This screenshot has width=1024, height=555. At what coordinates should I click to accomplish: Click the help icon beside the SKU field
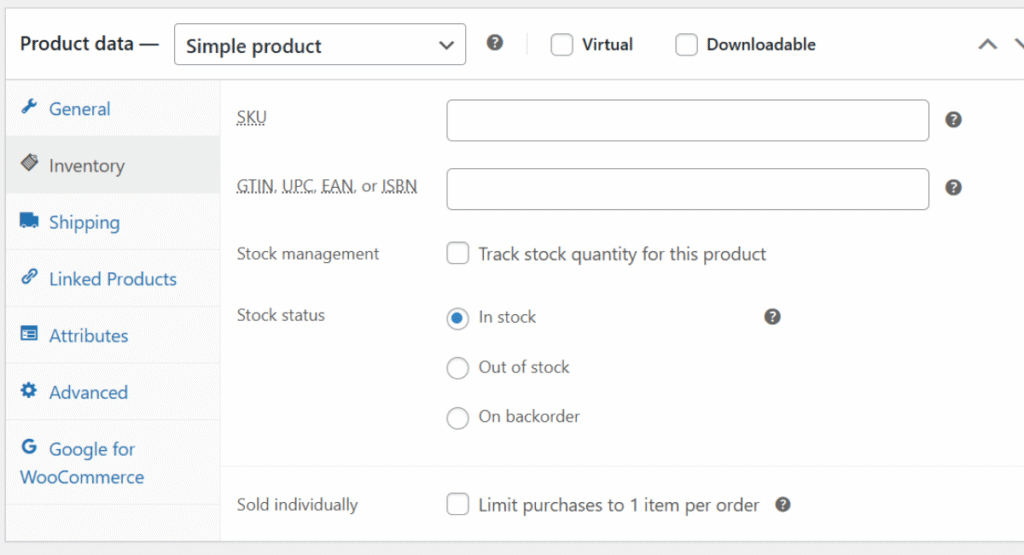click(x=953, y=120)
